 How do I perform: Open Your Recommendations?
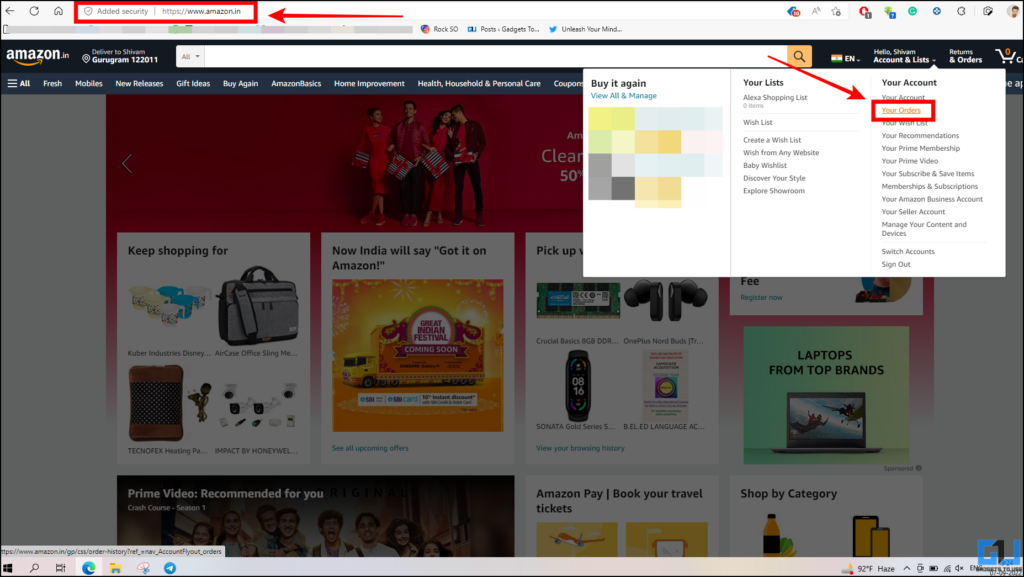pos(920,136)
